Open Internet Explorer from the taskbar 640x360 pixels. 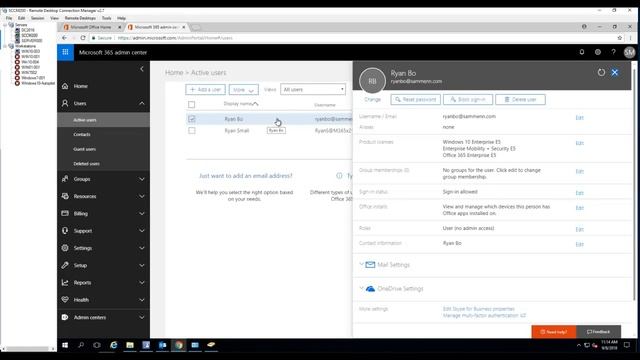tap(113, 345)
